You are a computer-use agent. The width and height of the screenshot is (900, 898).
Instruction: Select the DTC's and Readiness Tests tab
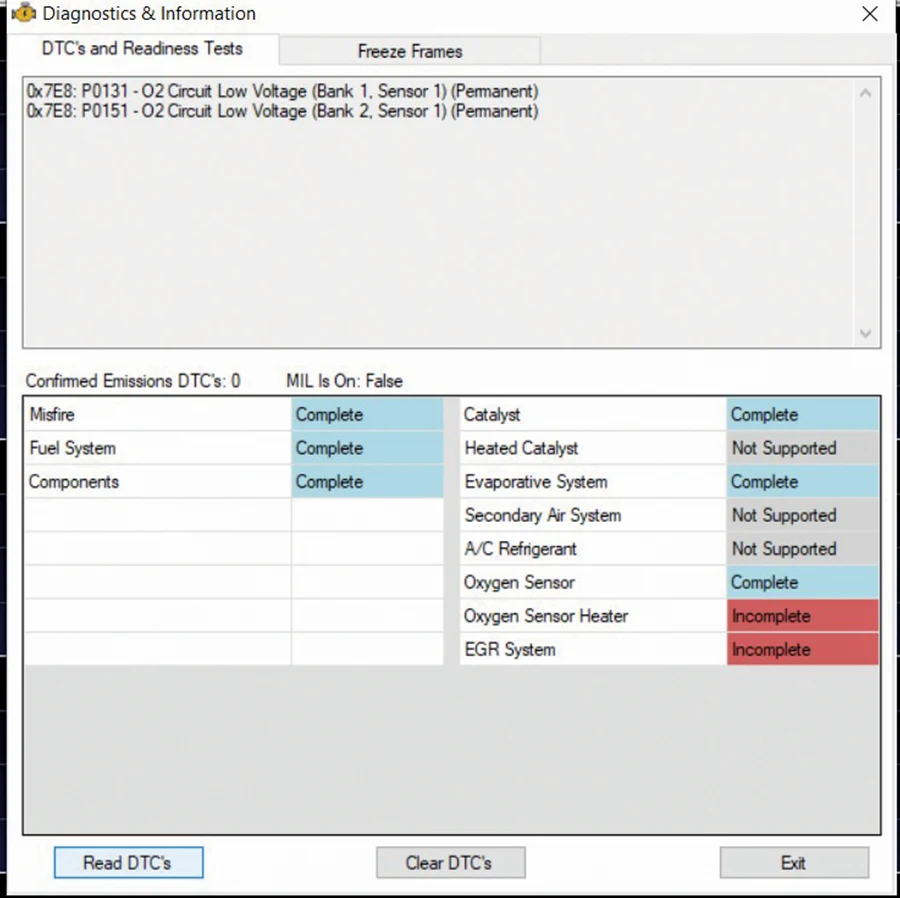point(141,48)
